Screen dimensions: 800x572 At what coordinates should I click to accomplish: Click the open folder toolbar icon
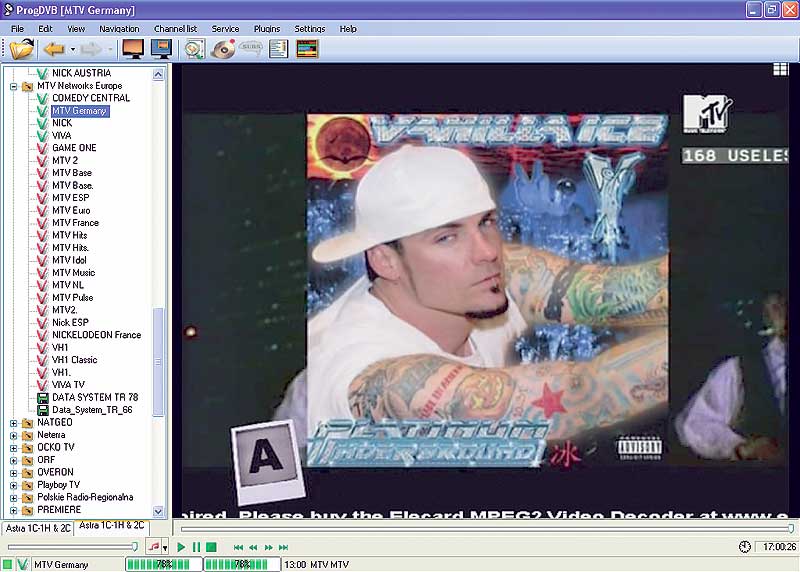click(21, 49)
